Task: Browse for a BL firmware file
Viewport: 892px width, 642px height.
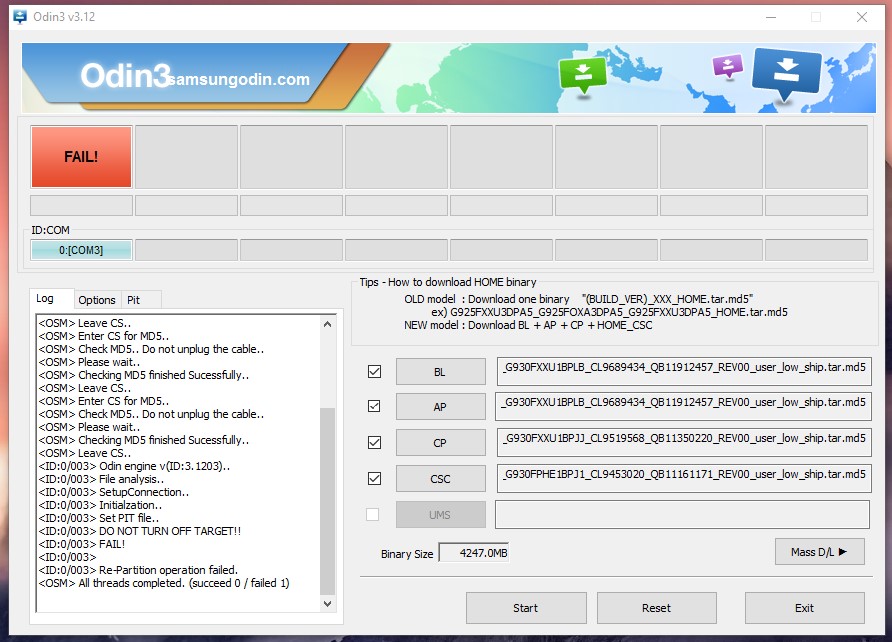Action: pos(440,372)
